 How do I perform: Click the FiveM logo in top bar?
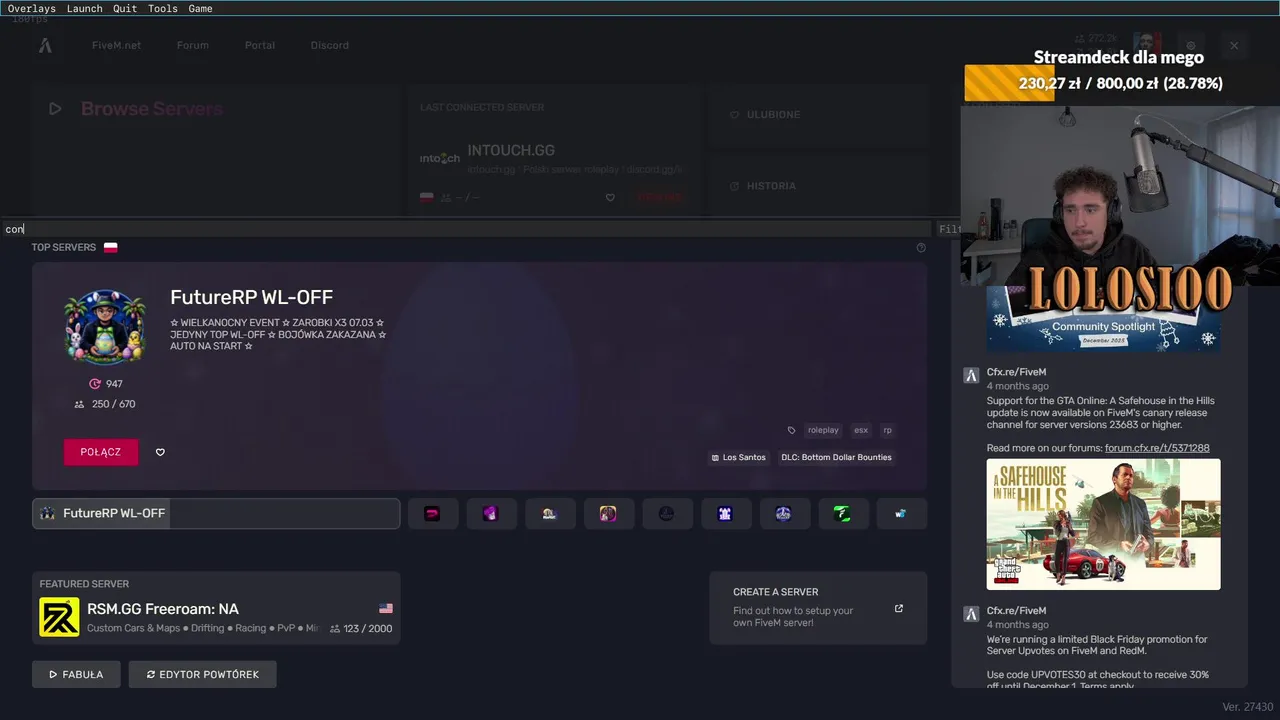(x=45, y=45)
